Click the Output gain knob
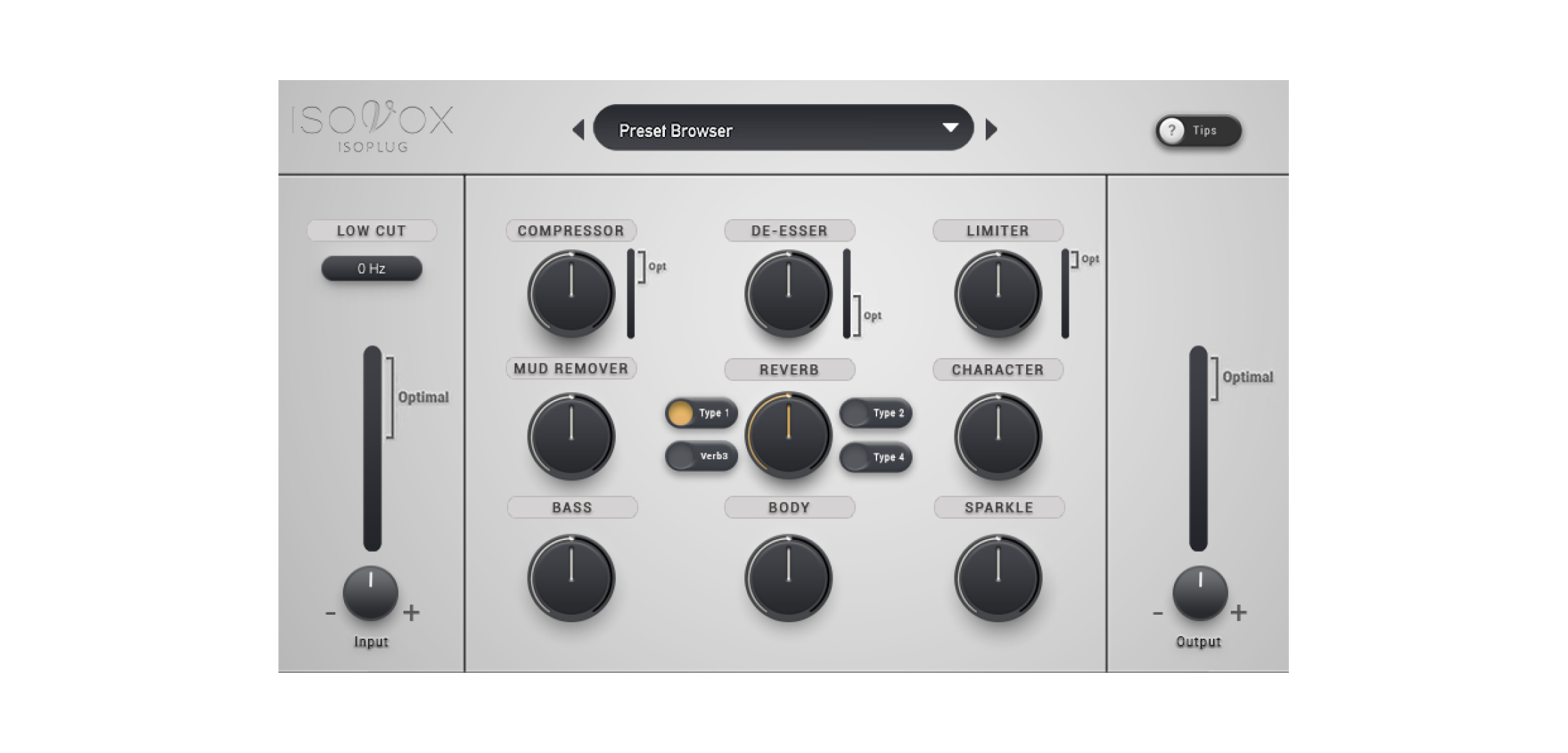Image resolution: width=1568 pixels, height=753 pixels. coord(1199,593)
